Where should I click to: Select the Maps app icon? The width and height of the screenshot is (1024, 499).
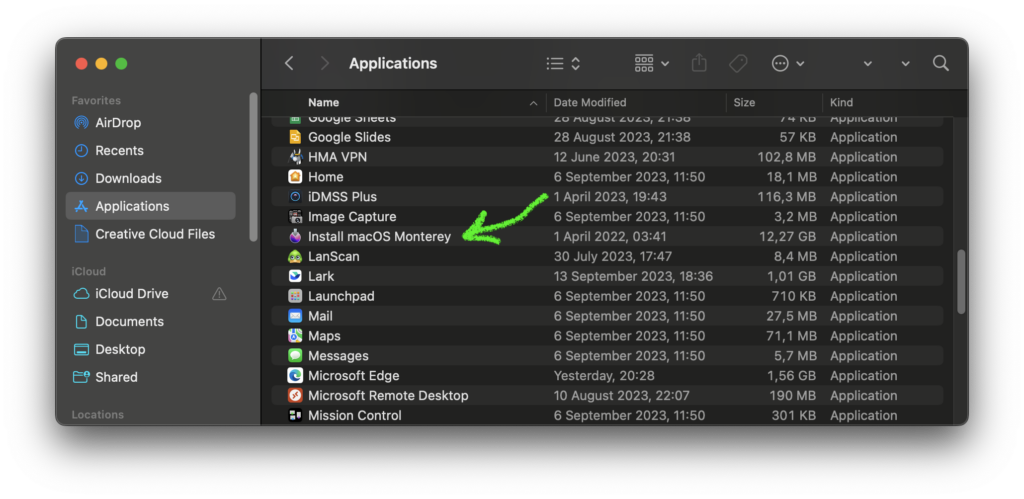click(295, 336)
